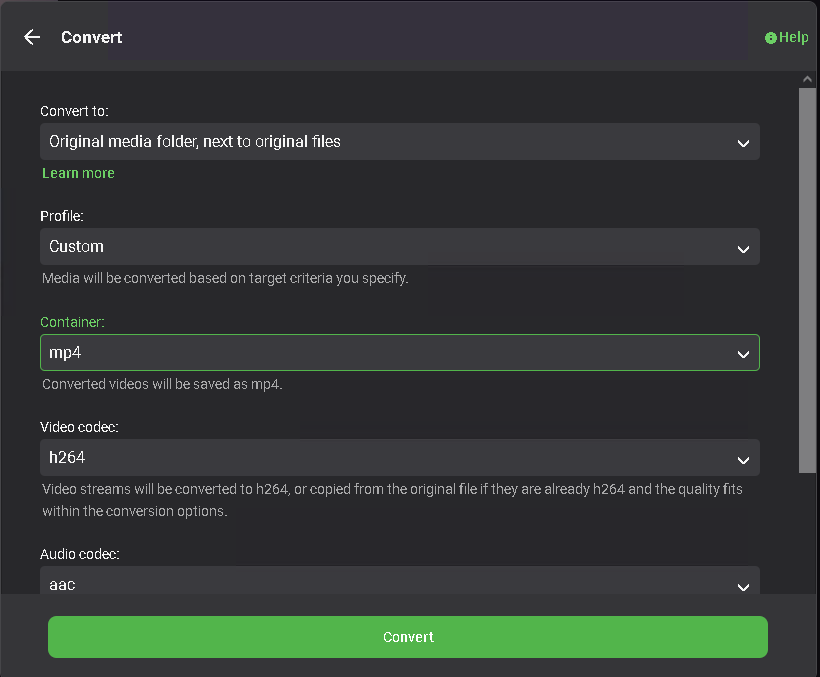Viewport: 820px width, 677px height.
Task: Open the Video codec dropdown chevron
Action: (743, 460)
